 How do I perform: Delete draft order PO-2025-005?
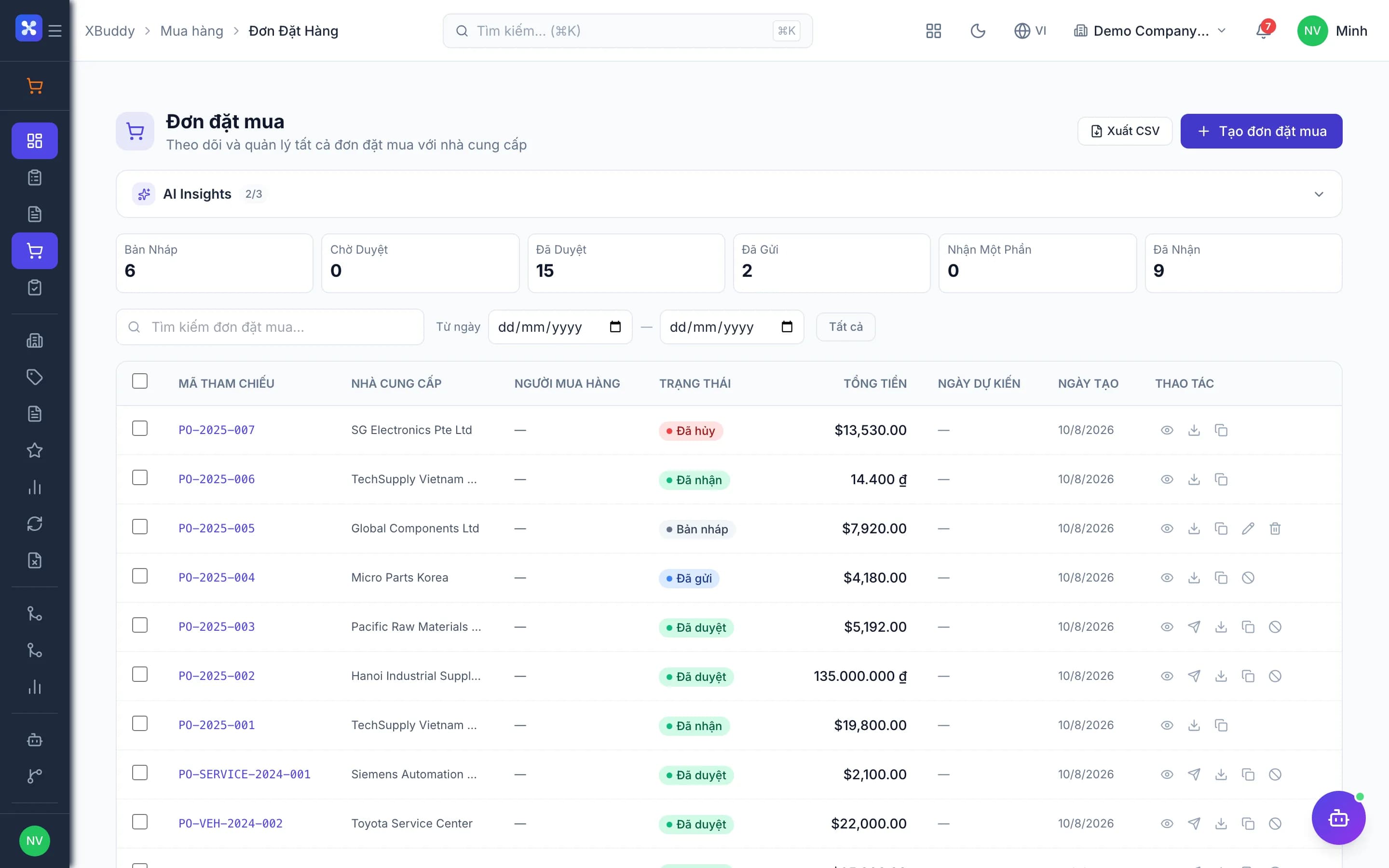1275,529
